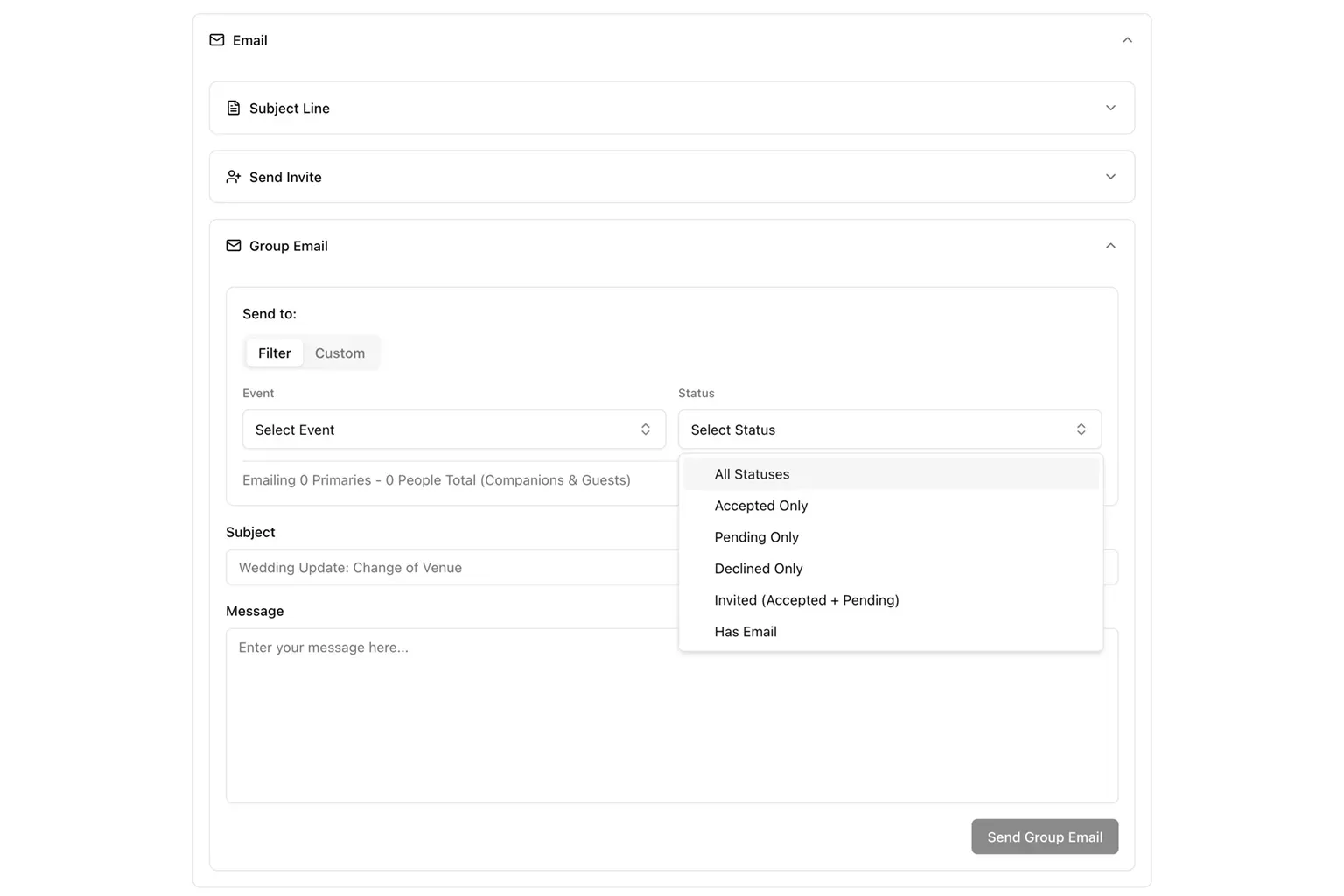
Task: Choose Accepted Only option
Action: pos(891,506)
